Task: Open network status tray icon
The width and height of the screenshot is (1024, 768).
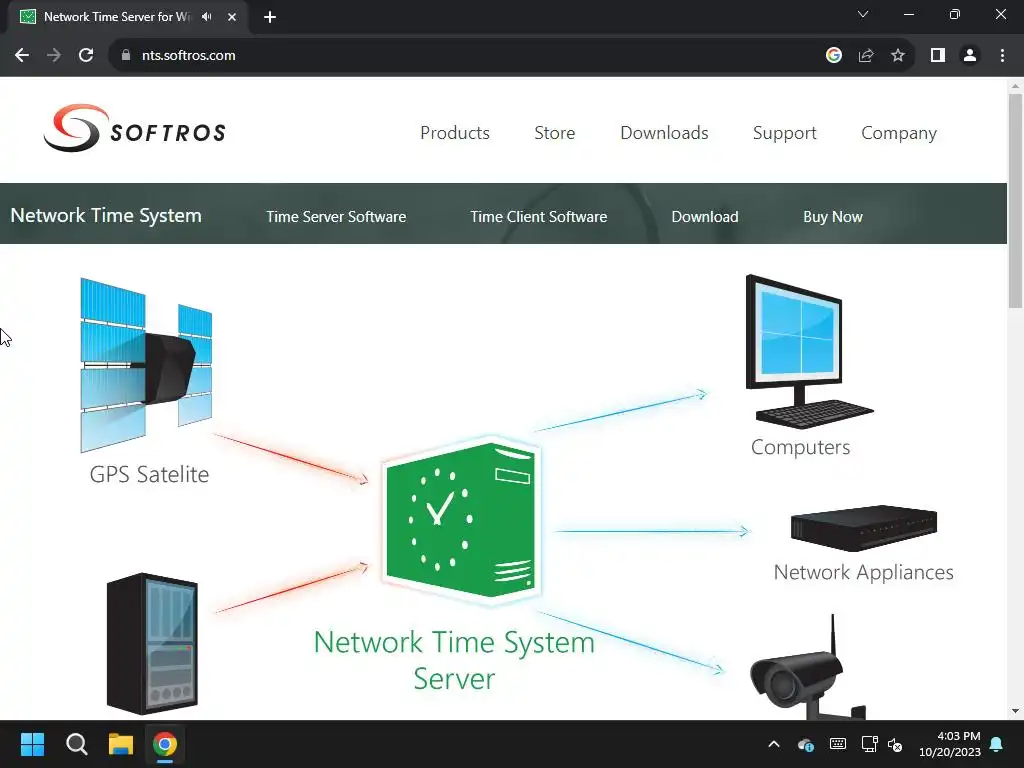Action: [x=869, y=744]
